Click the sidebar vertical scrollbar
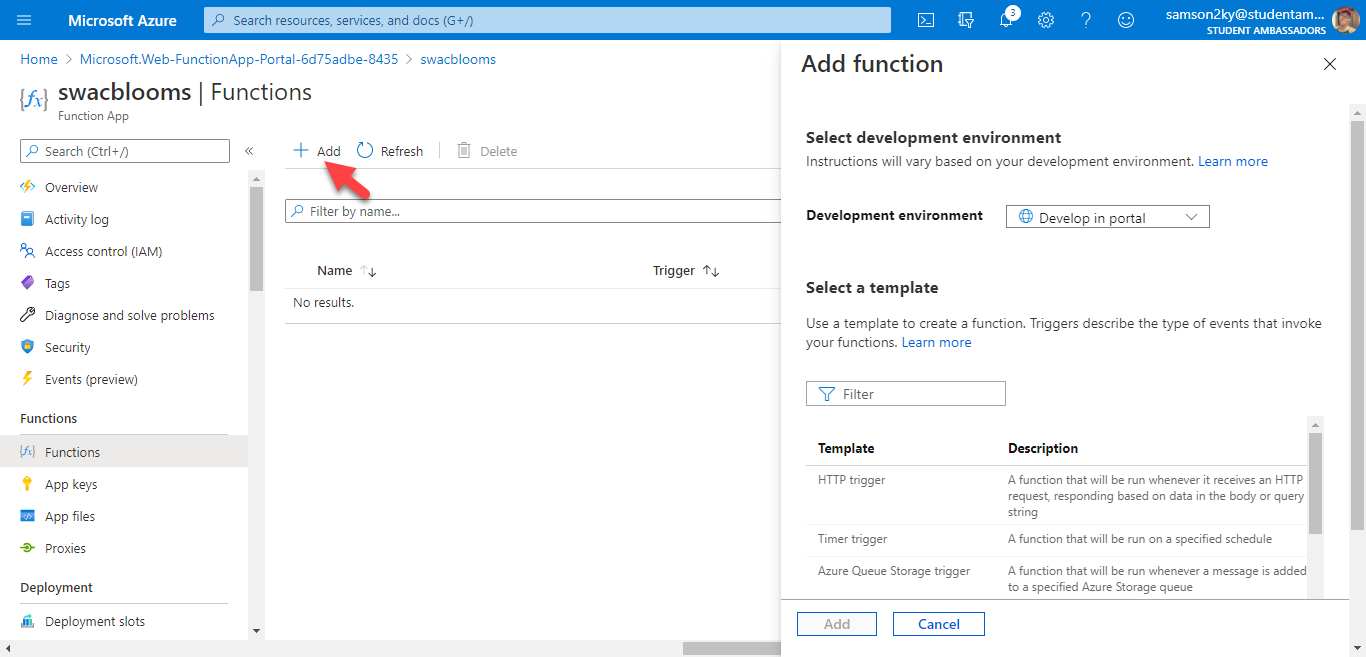Viewport: 1366px width, 657px height. (x=257, y=238)
